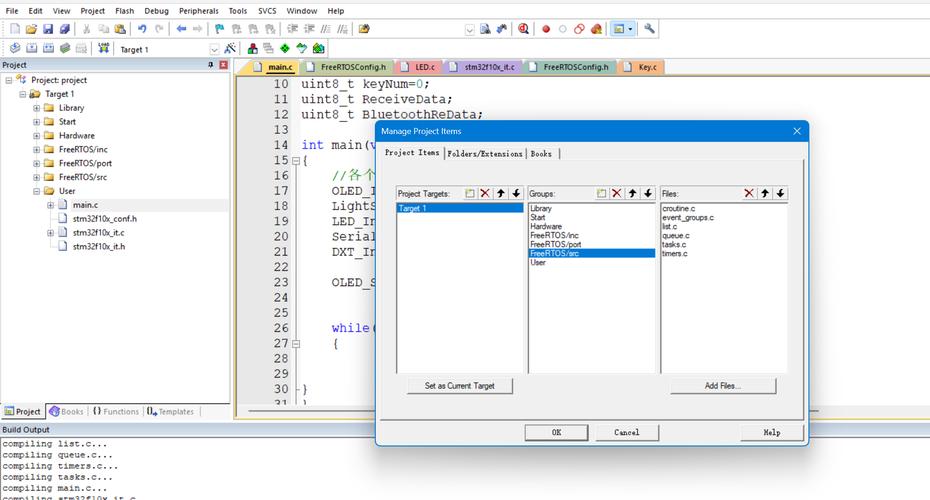The image size is (930, 500).
Task: Open the Flash menu
Action: (125, 11)
